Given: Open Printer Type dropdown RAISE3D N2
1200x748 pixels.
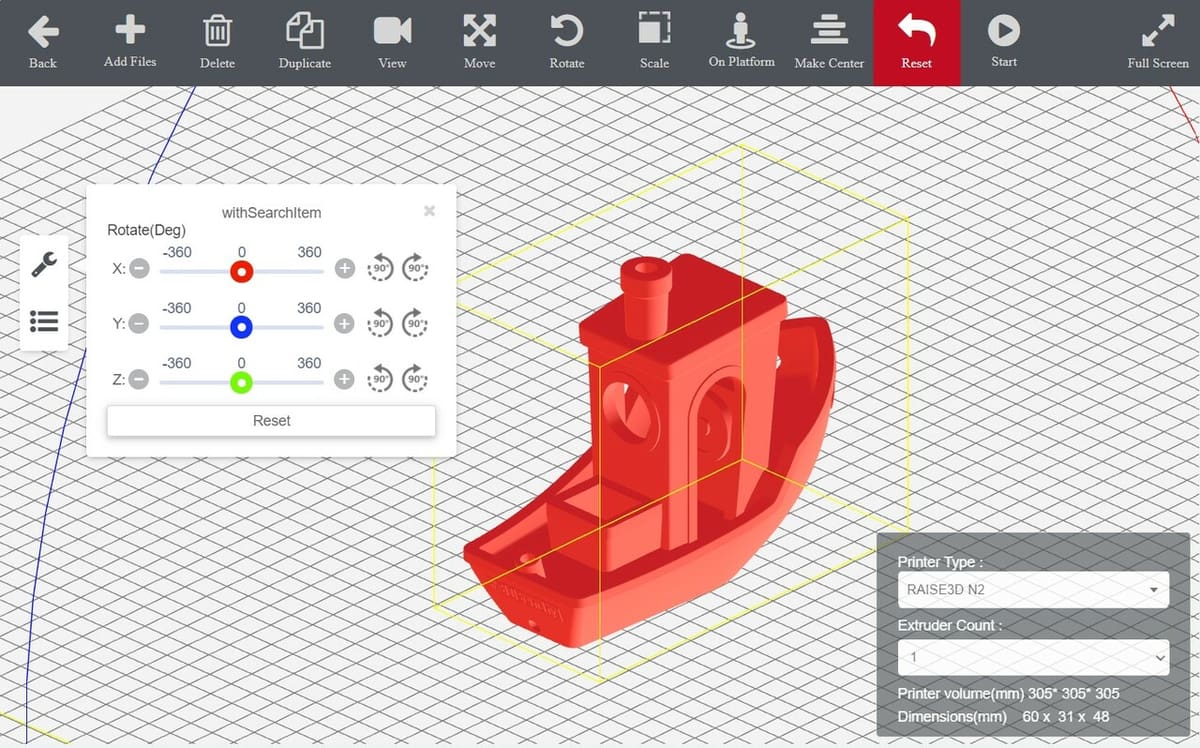Looking at the screenshot, I should [x=1033, y=590].
